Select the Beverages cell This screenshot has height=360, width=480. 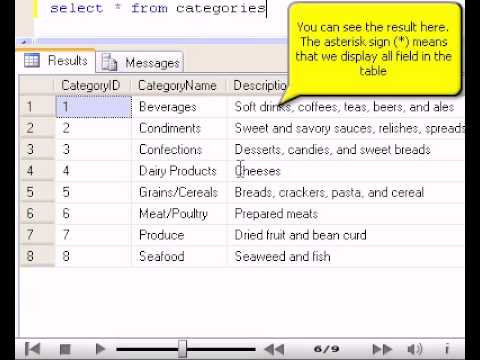[179, 107]
